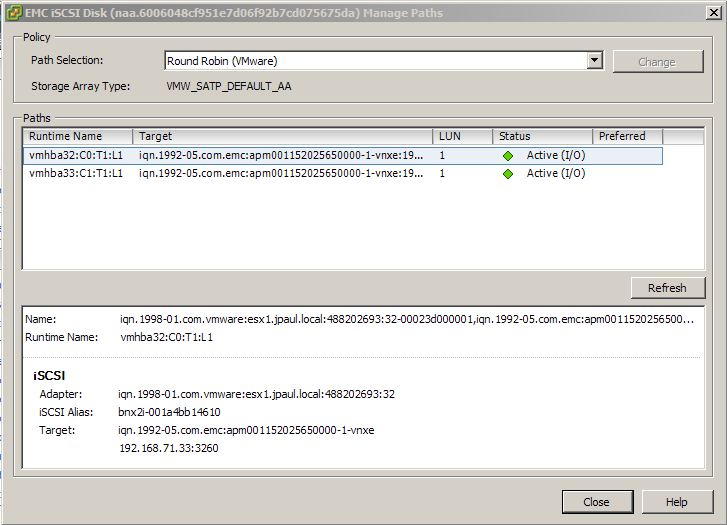Sort by Target column header
Screen dimensions: 727x525
(283, 136)
